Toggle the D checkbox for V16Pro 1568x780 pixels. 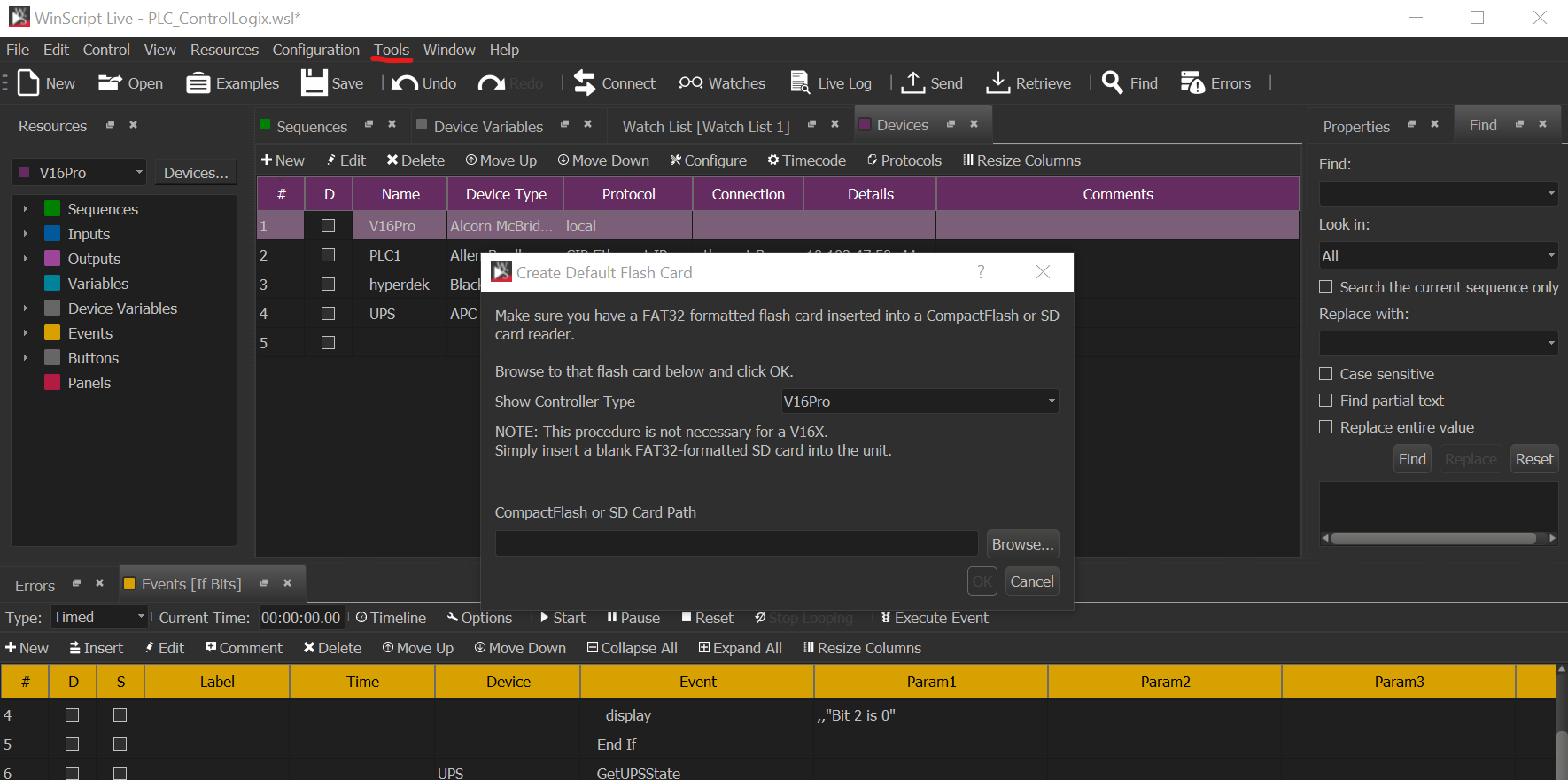(x=328, y=226)
